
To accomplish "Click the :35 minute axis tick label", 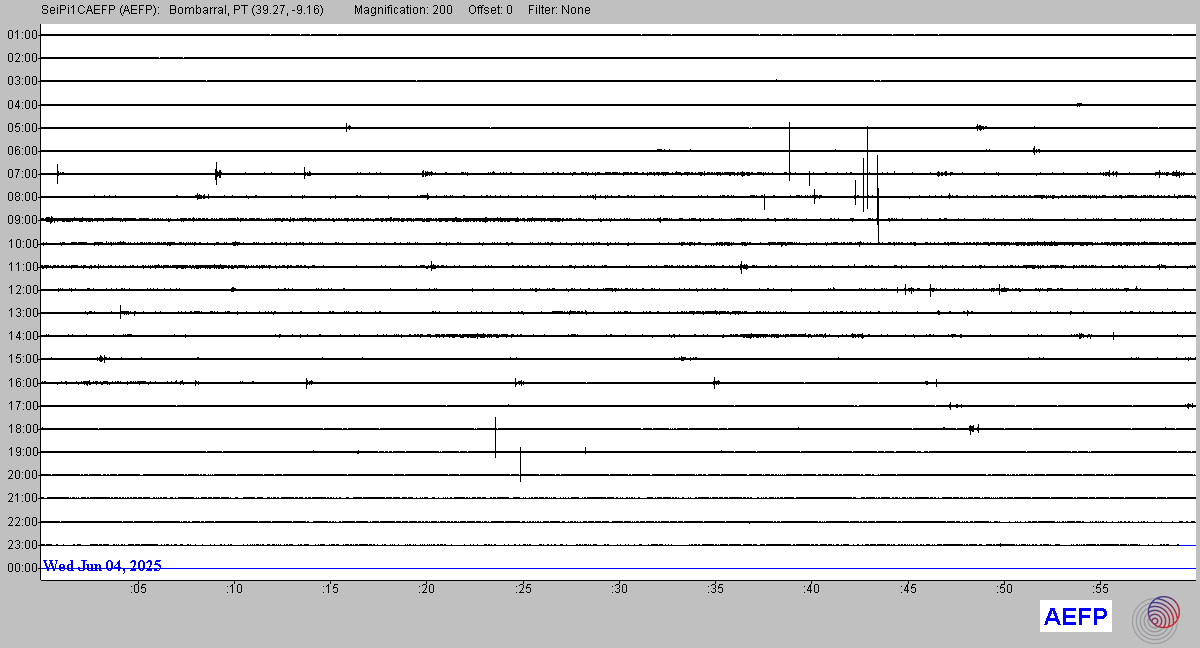I will (x=715, y=589).
